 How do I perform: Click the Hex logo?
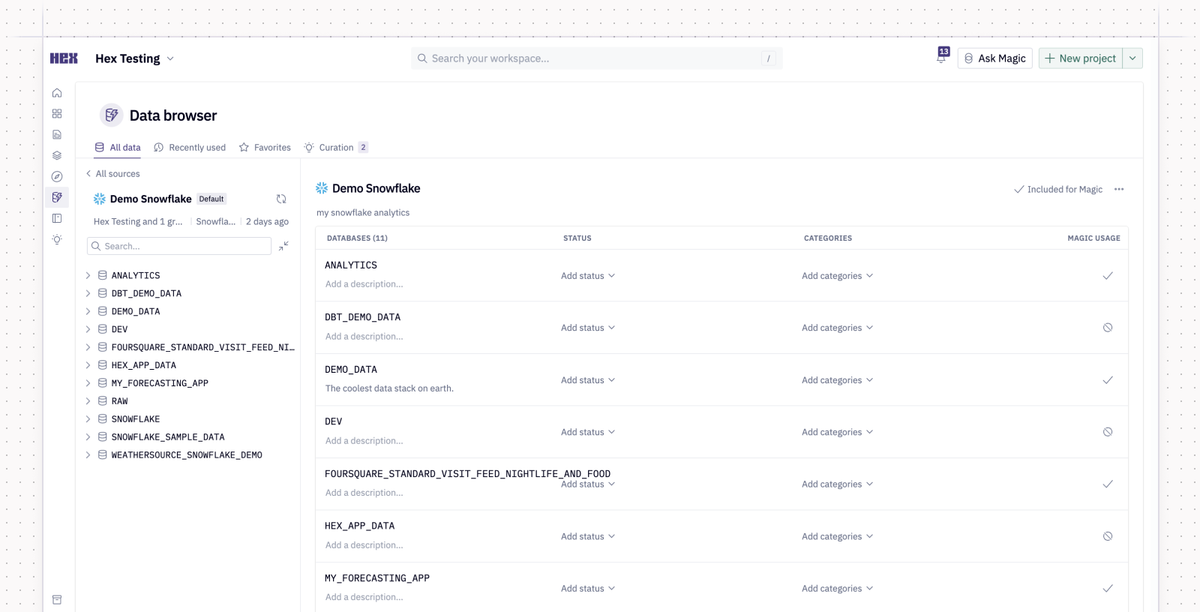point(64,58)
